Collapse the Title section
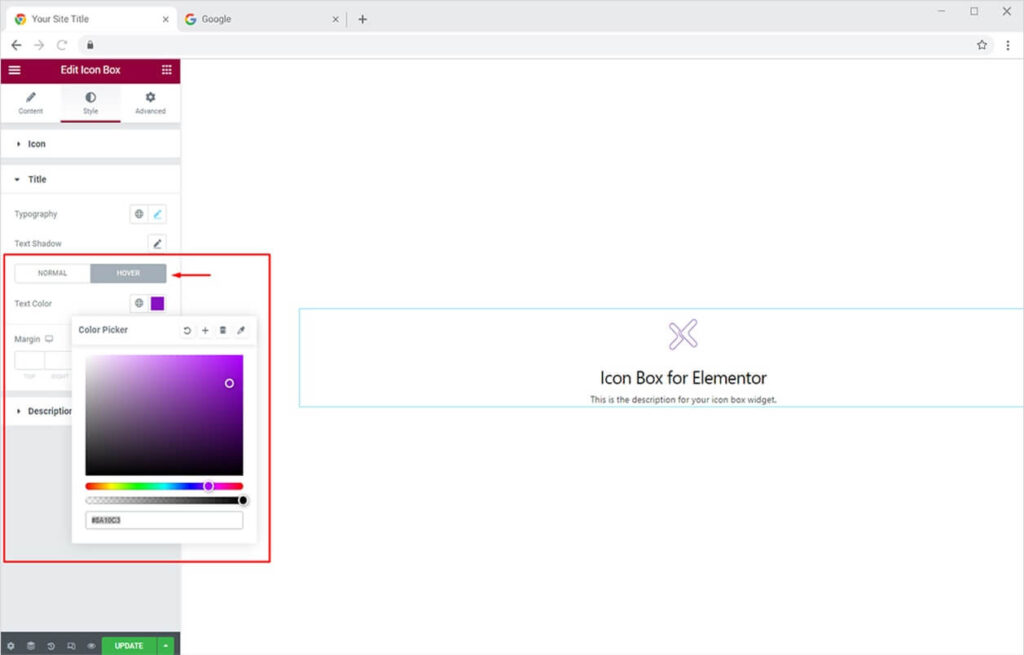This screenshot has height=655, width=1024. (36, 179)
